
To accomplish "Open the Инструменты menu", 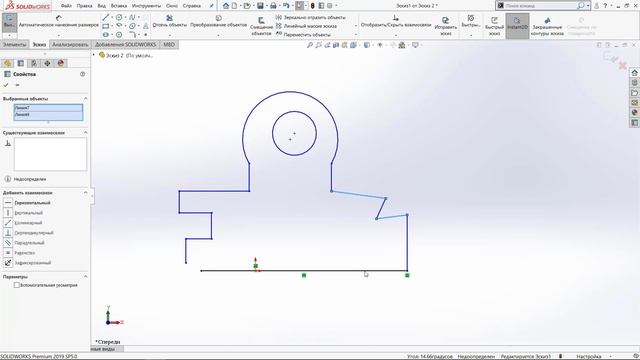I will coord(147,6).
